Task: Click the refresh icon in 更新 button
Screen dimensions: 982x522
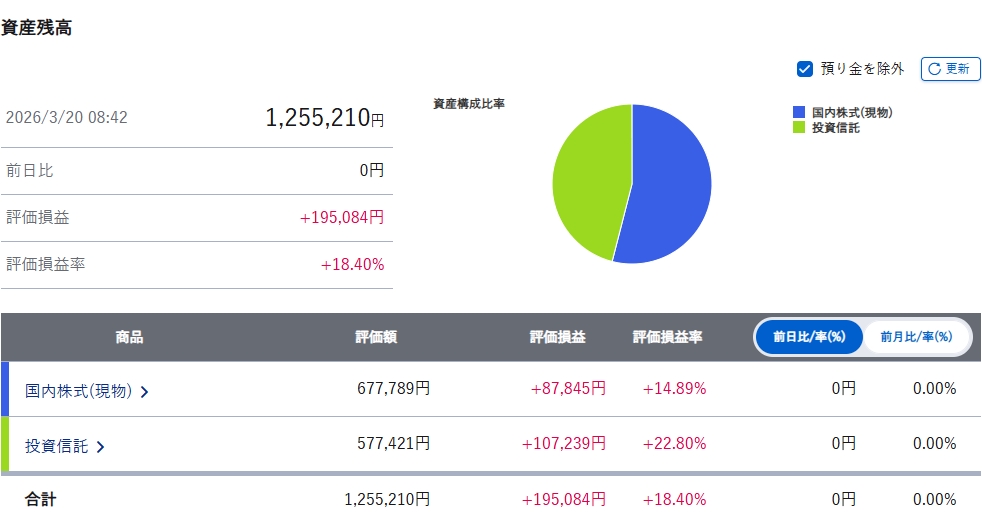Action: pos(934,69)
